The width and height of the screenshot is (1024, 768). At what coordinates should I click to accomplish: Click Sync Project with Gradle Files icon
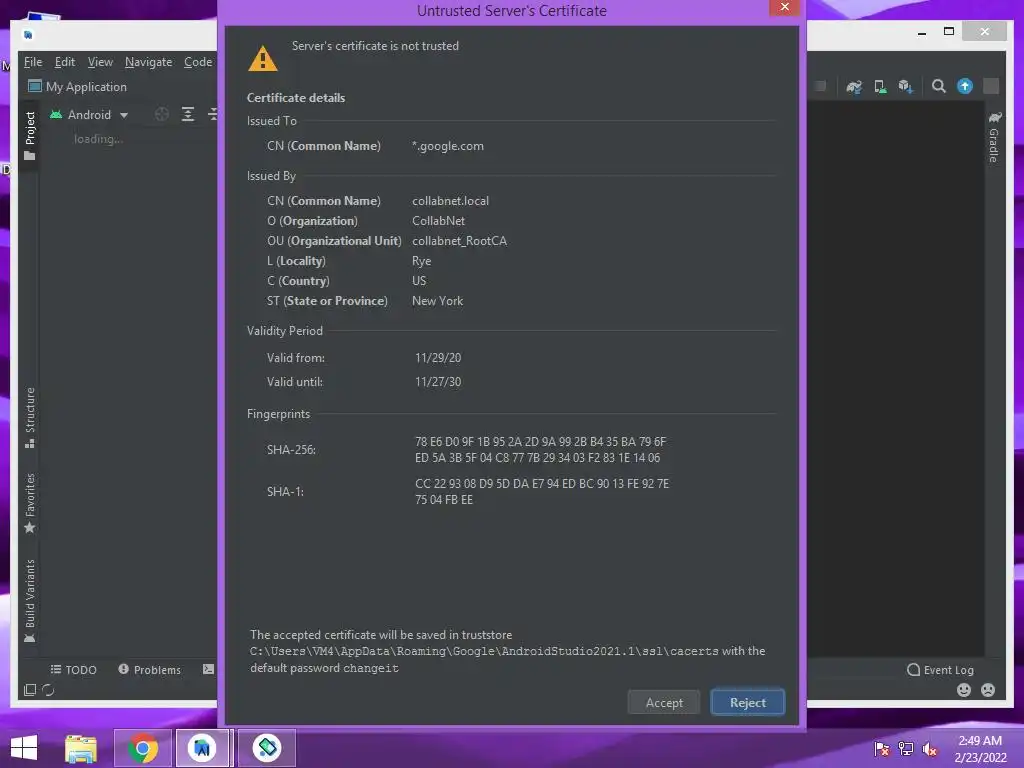[x=854, y=86]
